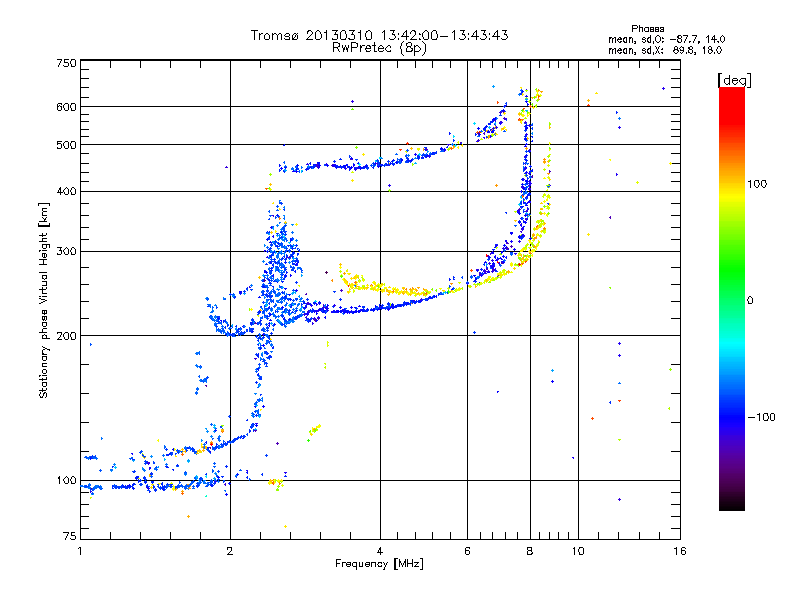Viewport: 800px width, 600px height.
Task: Click the colorbar tick label '-100'
Action: pos(761,417)
